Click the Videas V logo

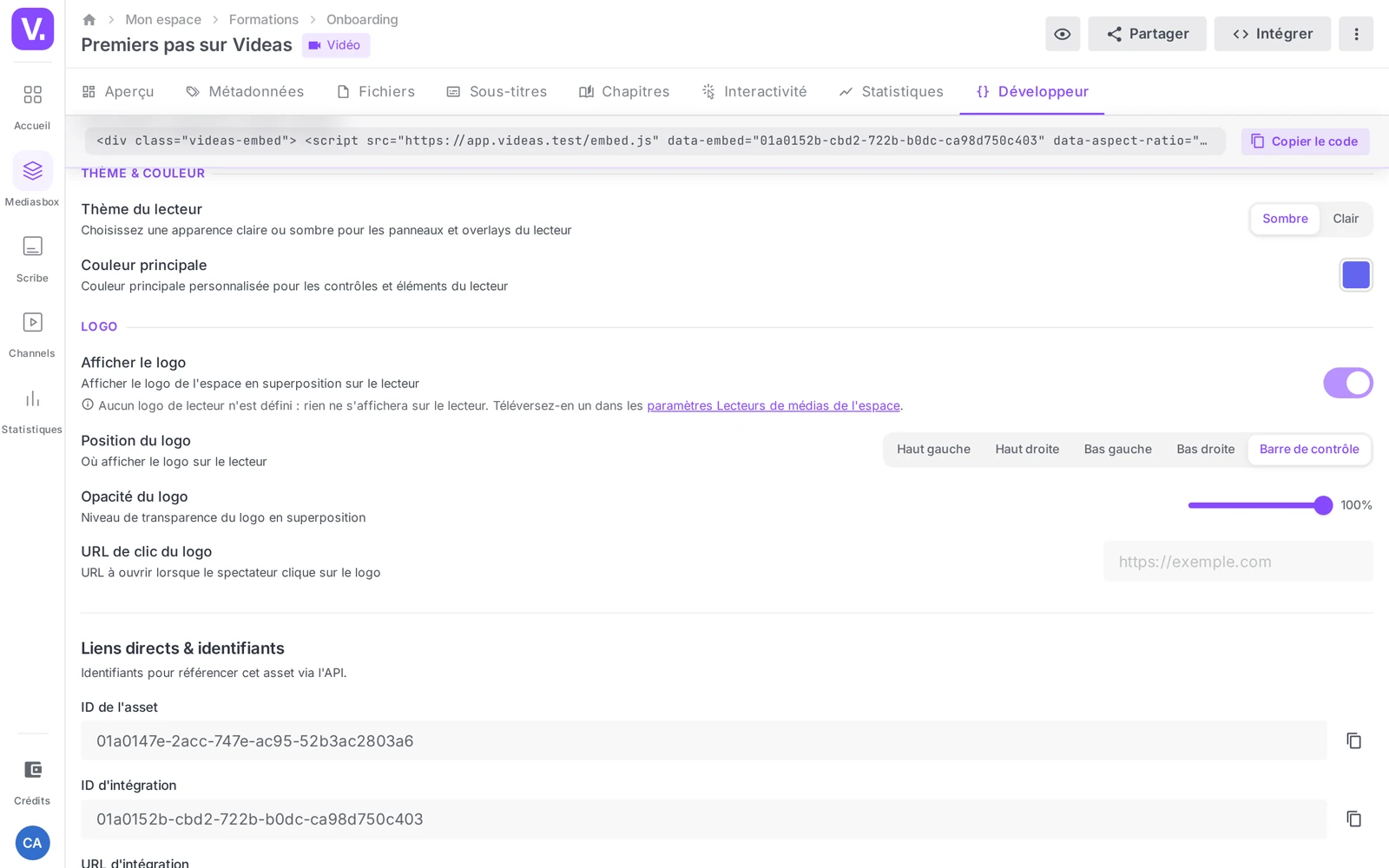coord(32,29)
